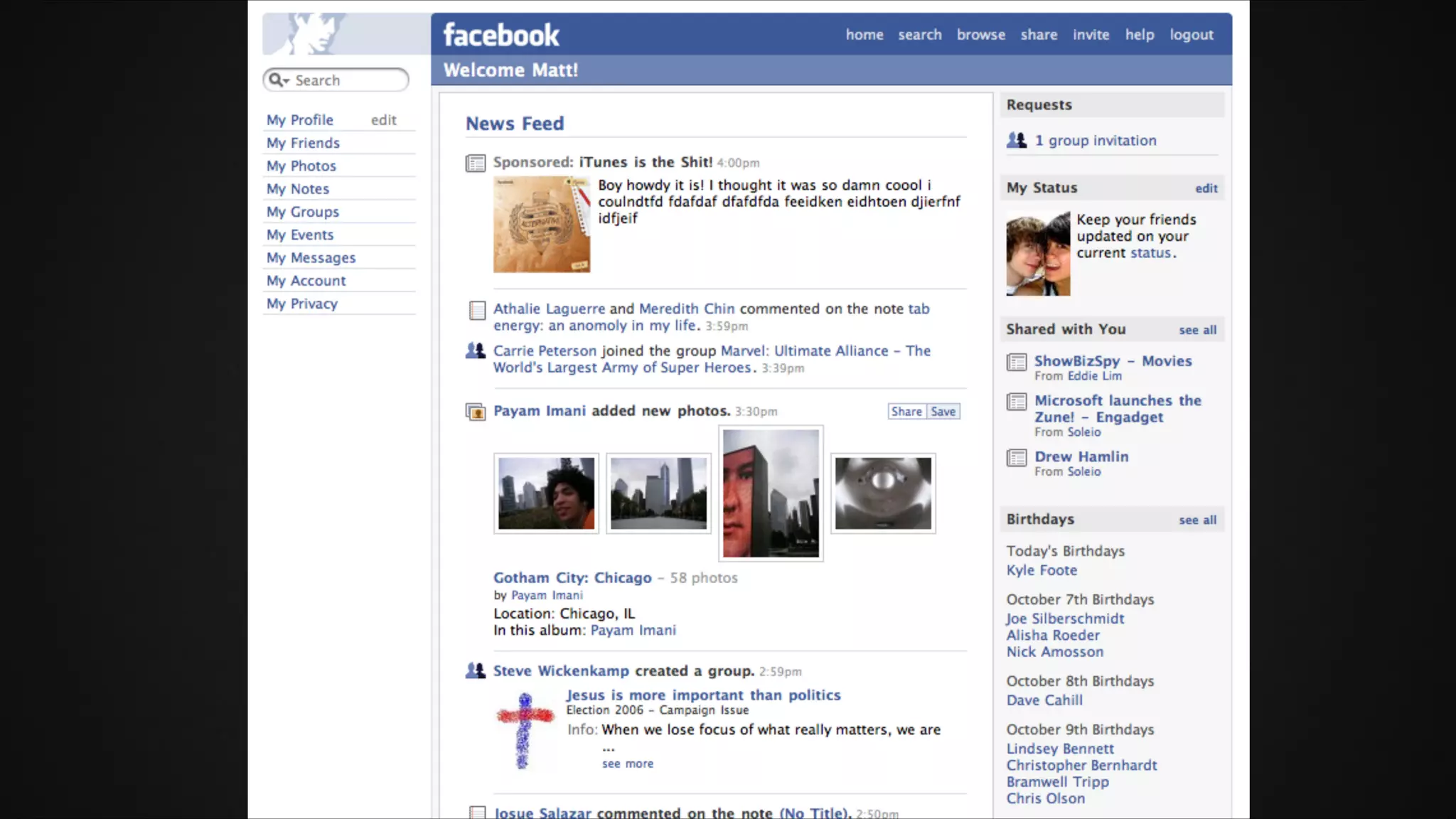Expand the group description with see more
This screenshot has height=819, width=1456.
click(x=627, y=764)
